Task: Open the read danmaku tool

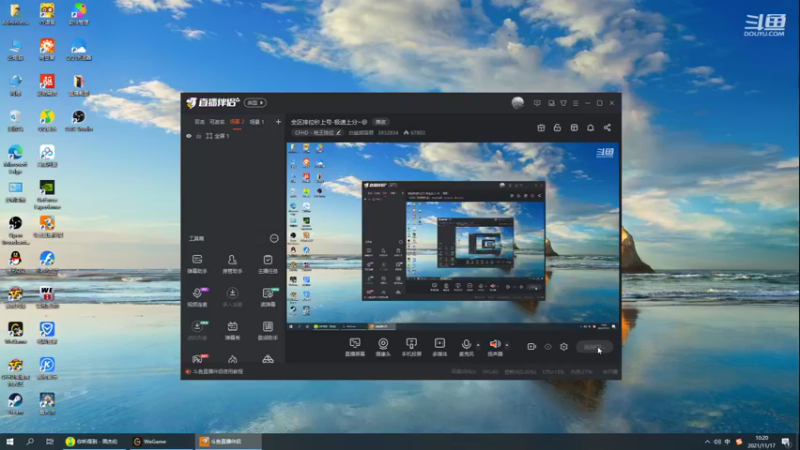Action: (x=267, y=297)
